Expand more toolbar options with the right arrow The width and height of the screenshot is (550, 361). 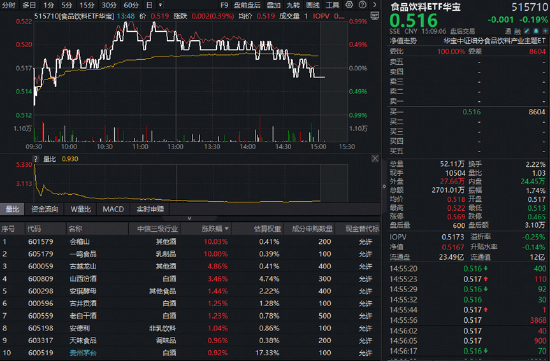pyautogui.click(x=375, y=5)
